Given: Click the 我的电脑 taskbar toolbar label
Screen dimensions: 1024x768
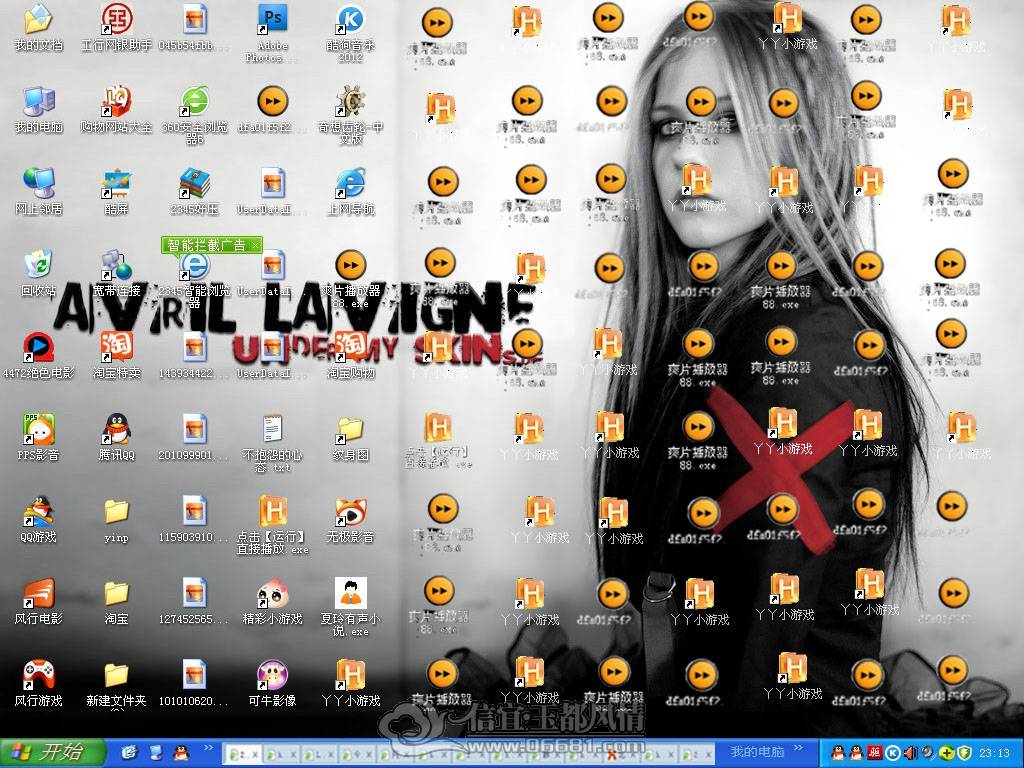Looking at the screenshot, I should coord(758,752).
